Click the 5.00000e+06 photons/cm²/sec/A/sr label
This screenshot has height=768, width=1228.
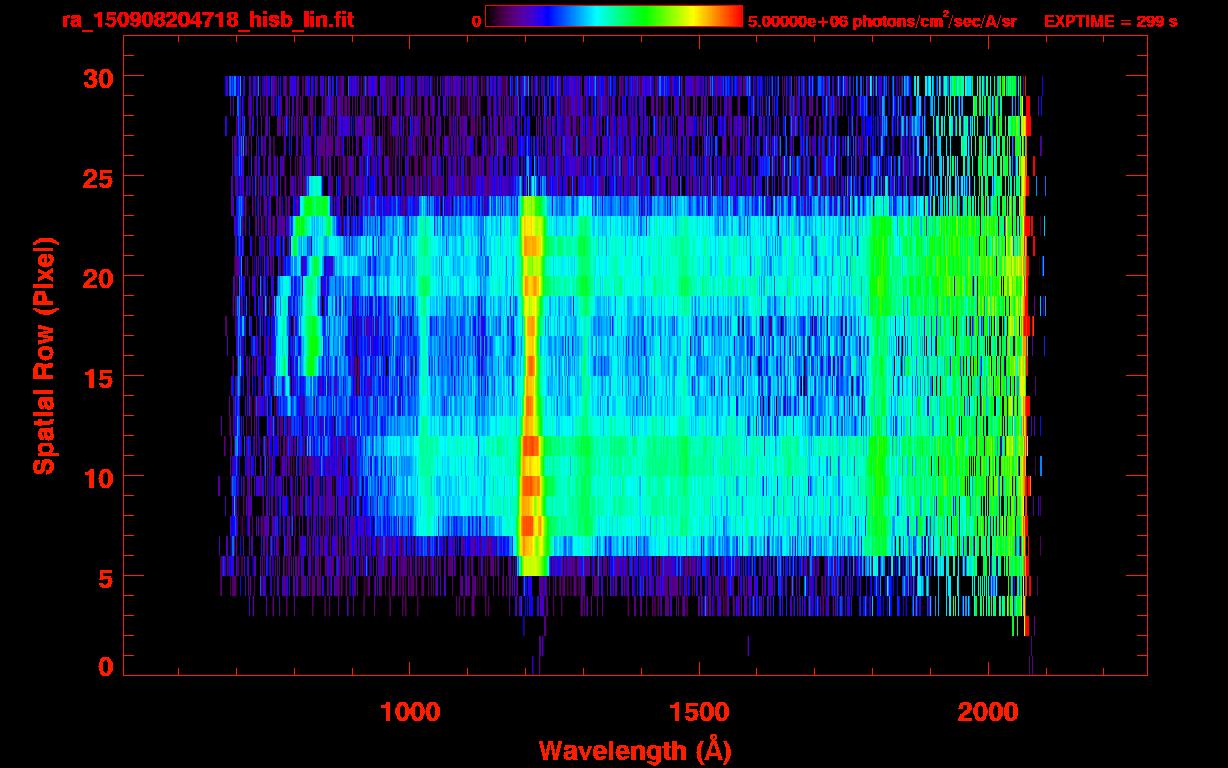point(882,20)
